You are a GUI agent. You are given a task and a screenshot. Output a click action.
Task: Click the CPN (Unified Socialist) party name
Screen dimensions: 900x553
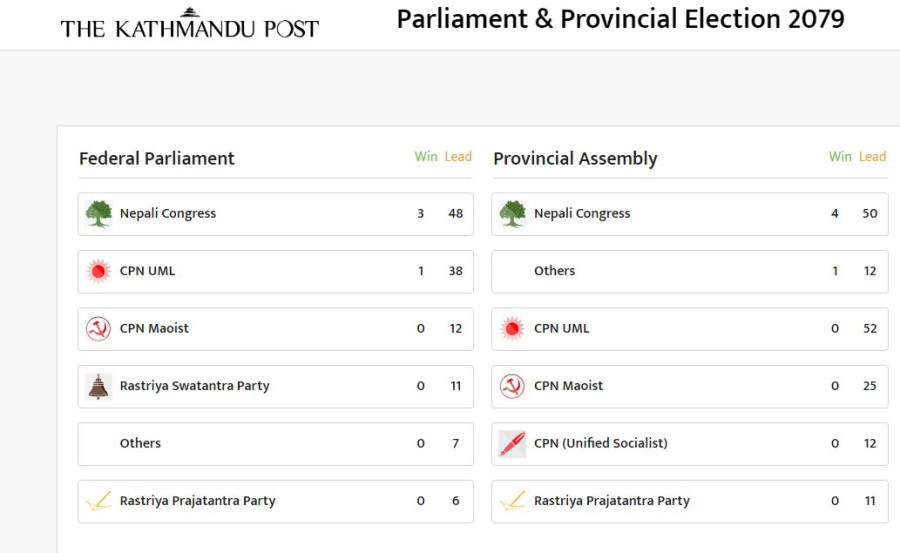(601, 444)
